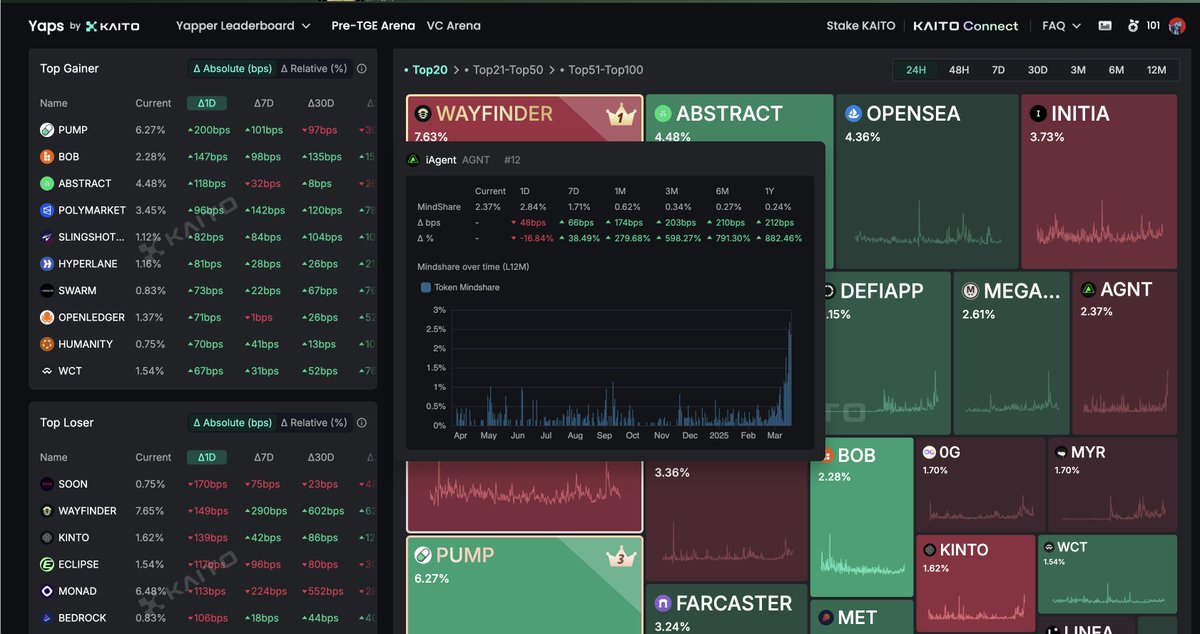The height and width of the screenshot is (634, 1200).
Task: Choose the 24H timeframe
Action: tap(916, 70)
